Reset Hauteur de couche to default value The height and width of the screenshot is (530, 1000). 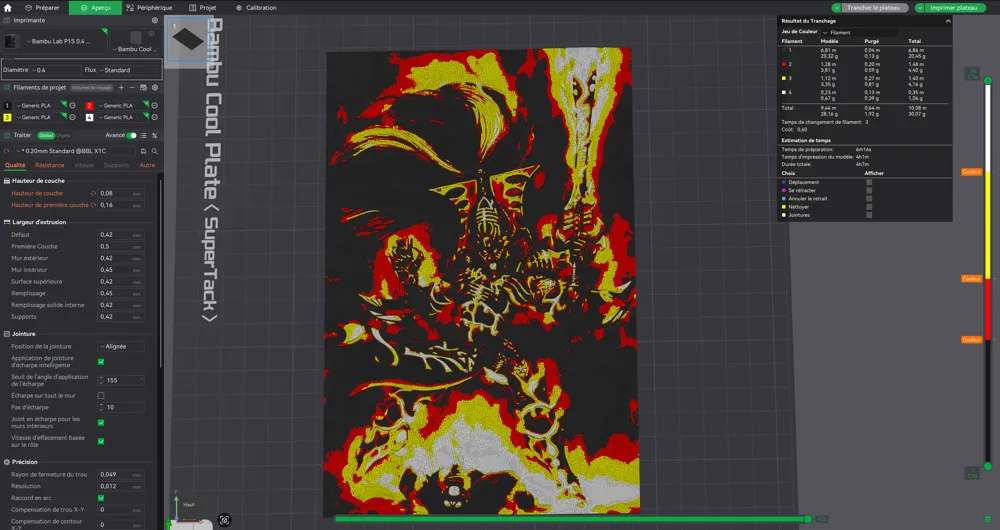pyautogui.click(x=93, y=193)
